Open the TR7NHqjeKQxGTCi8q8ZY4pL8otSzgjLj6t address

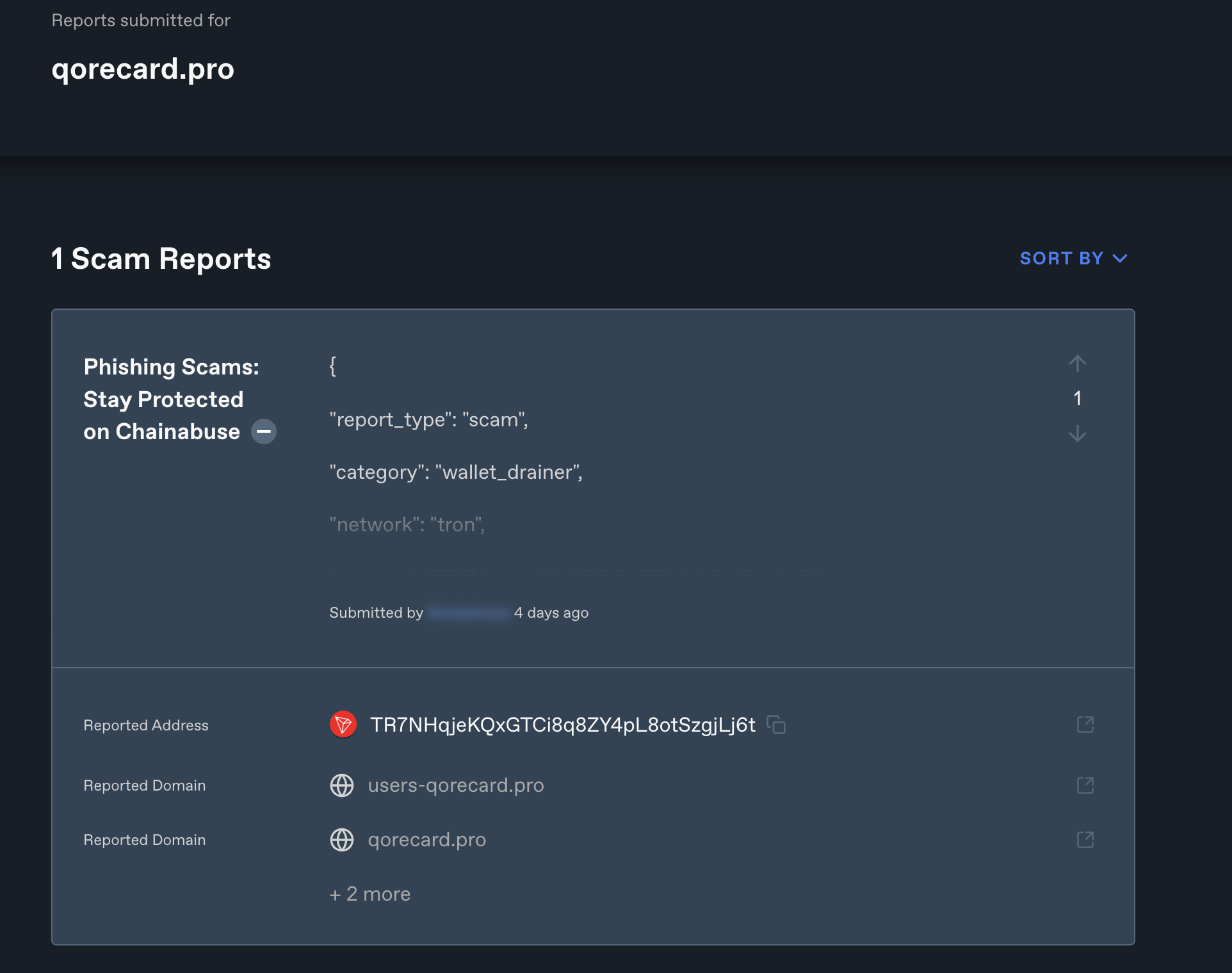tap(563, 725)
